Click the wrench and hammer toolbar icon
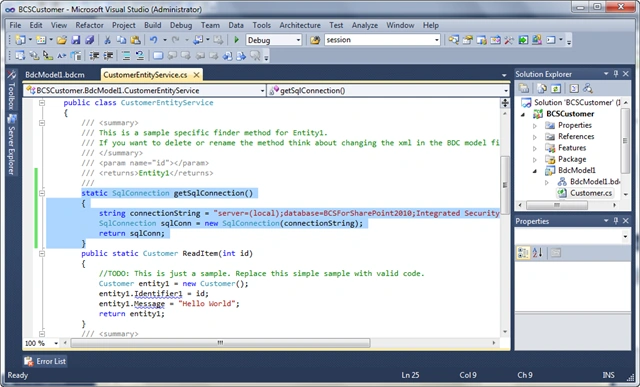 point(509,40)
